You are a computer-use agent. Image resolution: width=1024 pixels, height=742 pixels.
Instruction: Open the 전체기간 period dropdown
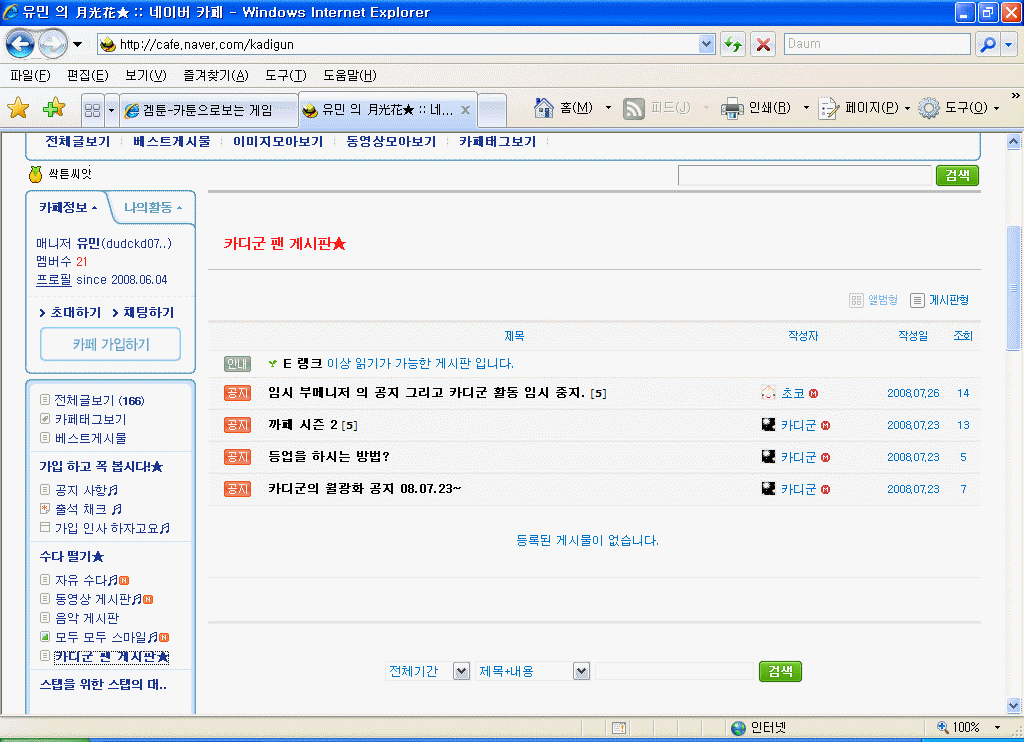461,671
